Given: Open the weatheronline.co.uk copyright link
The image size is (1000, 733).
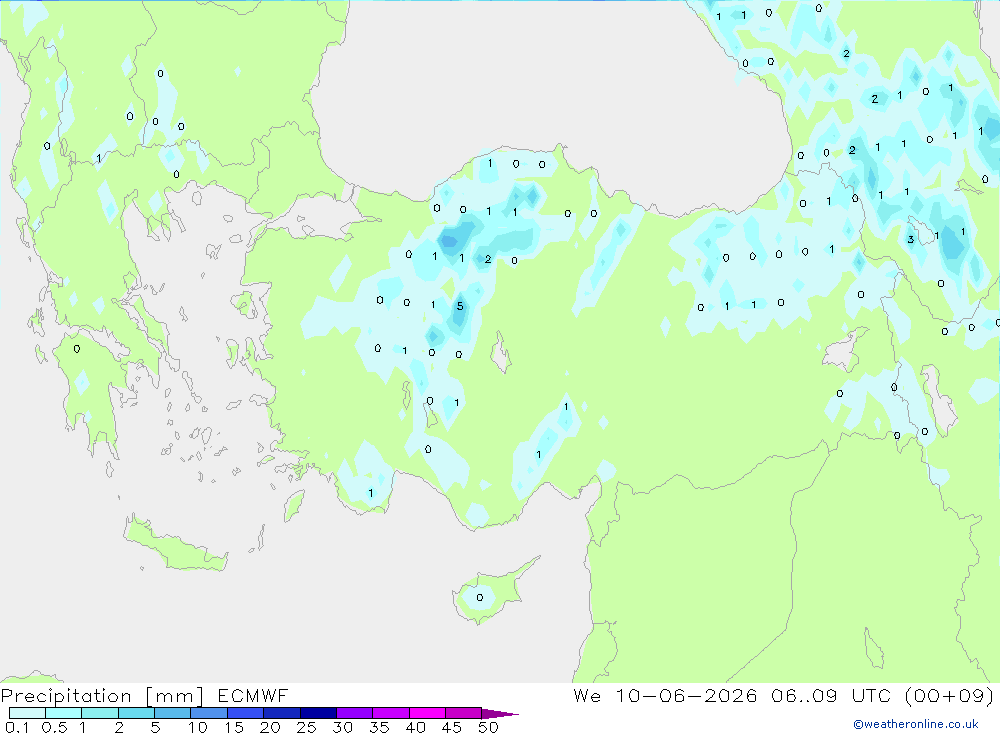Looking at the screenshot, I should coord(916,724).
